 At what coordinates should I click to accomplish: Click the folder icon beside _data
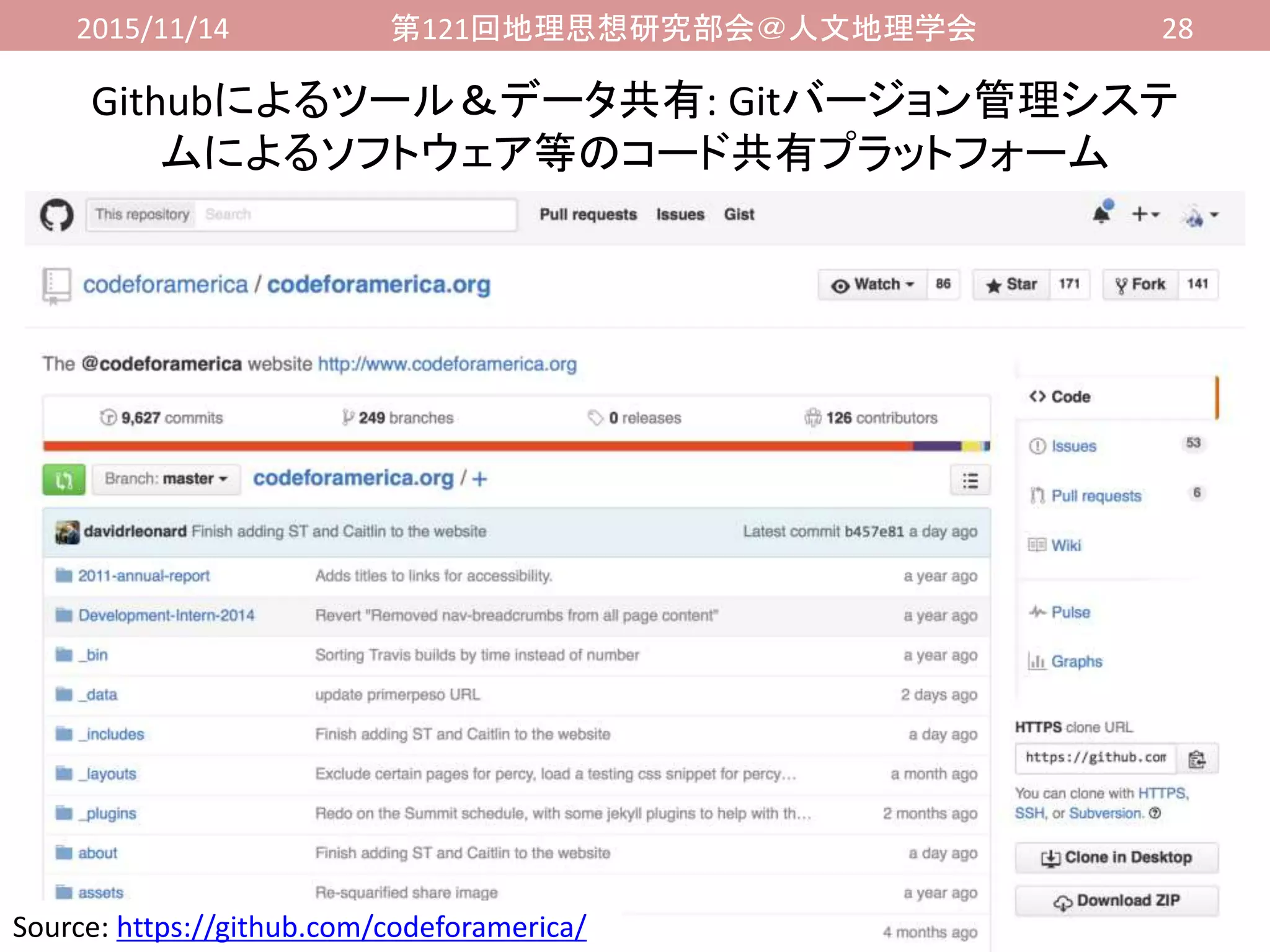pos(64,694)
